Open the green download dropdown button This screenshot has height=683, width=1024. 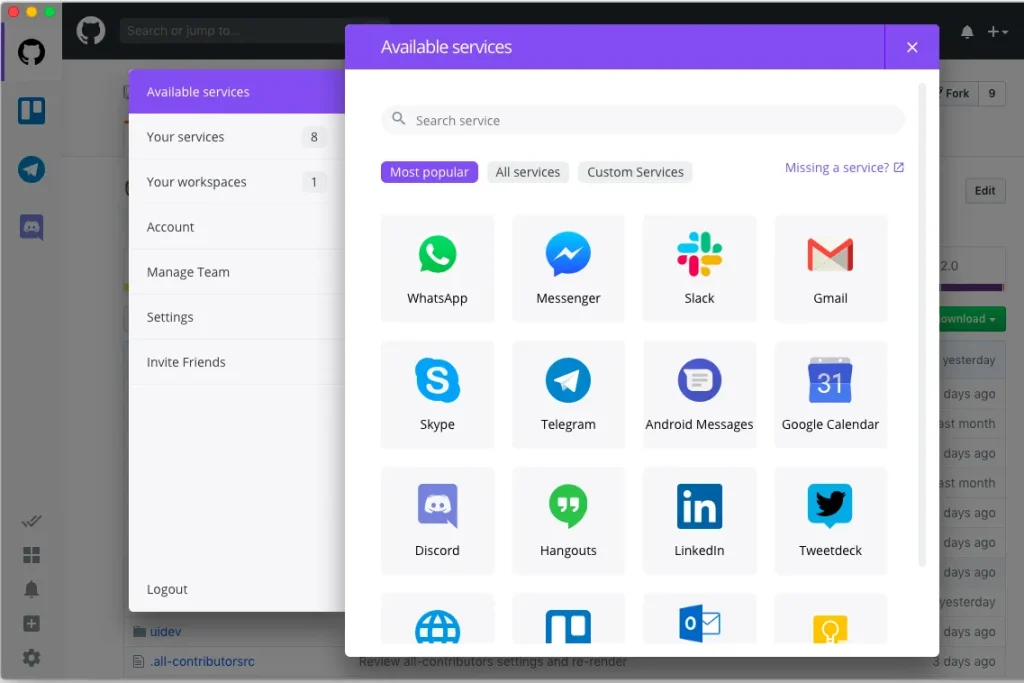coord(972,319)
